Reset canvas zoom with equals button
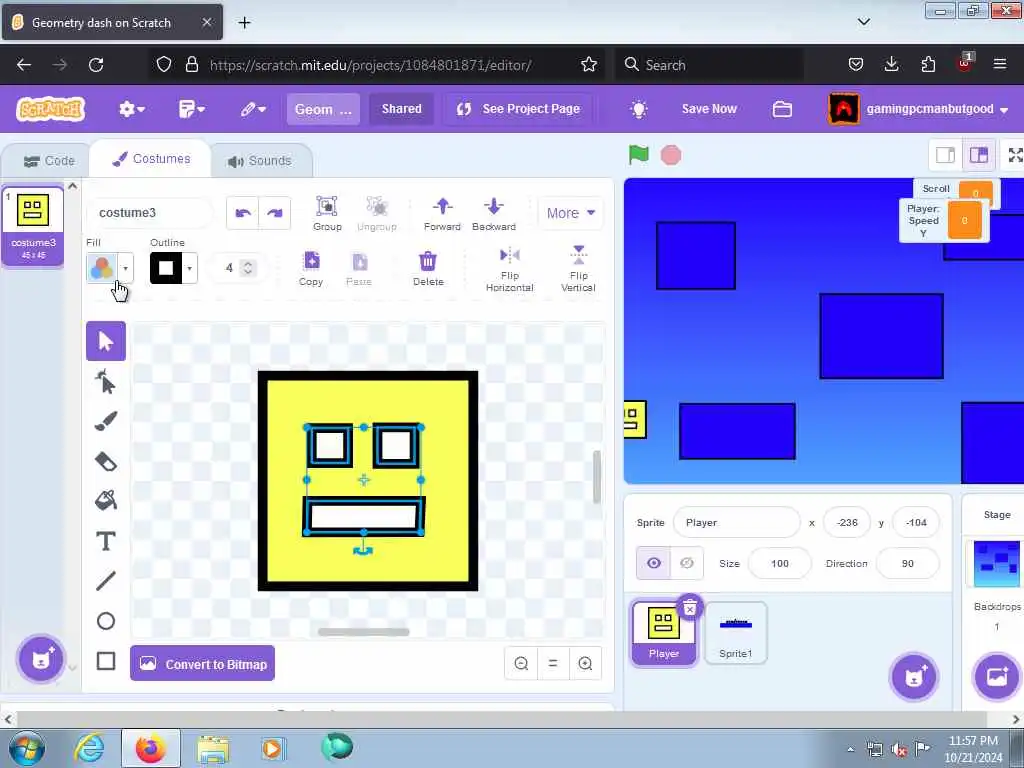The height and width of the screenshot is (768, 1024). click(x=553, y=664)
